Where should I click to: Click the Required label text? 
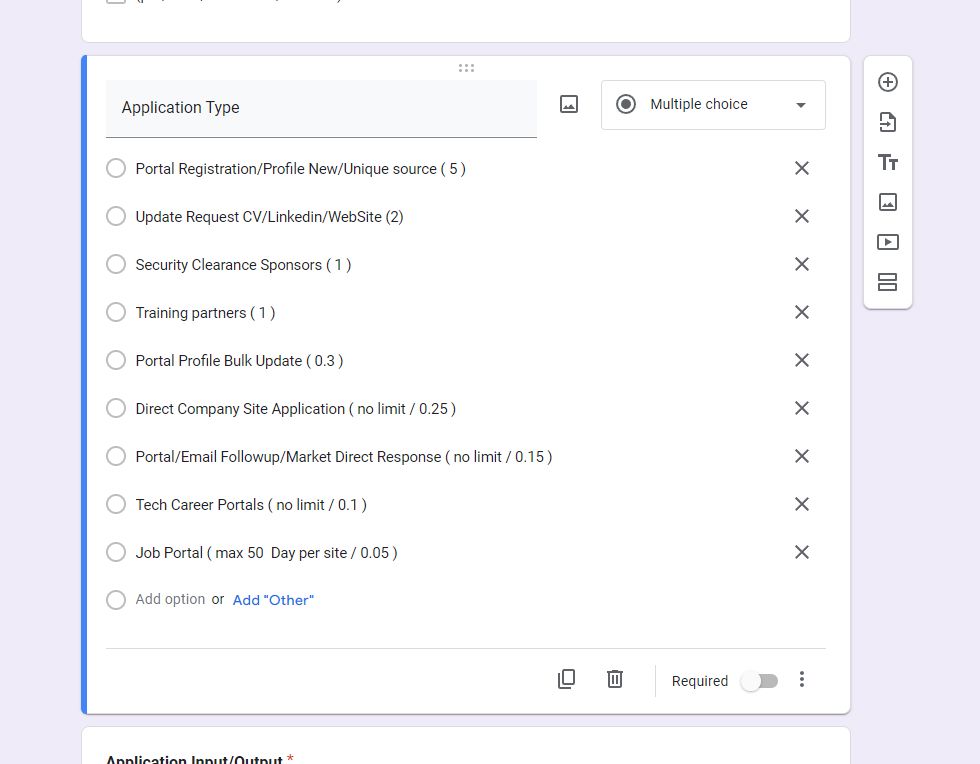pyautogui.click(x=700, y=681)
